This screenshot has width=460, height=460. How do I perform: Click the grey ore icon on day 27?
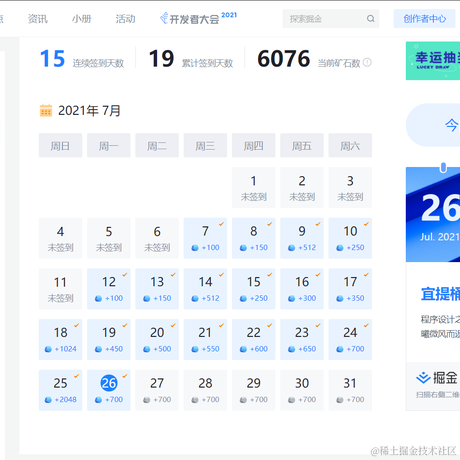146,400
